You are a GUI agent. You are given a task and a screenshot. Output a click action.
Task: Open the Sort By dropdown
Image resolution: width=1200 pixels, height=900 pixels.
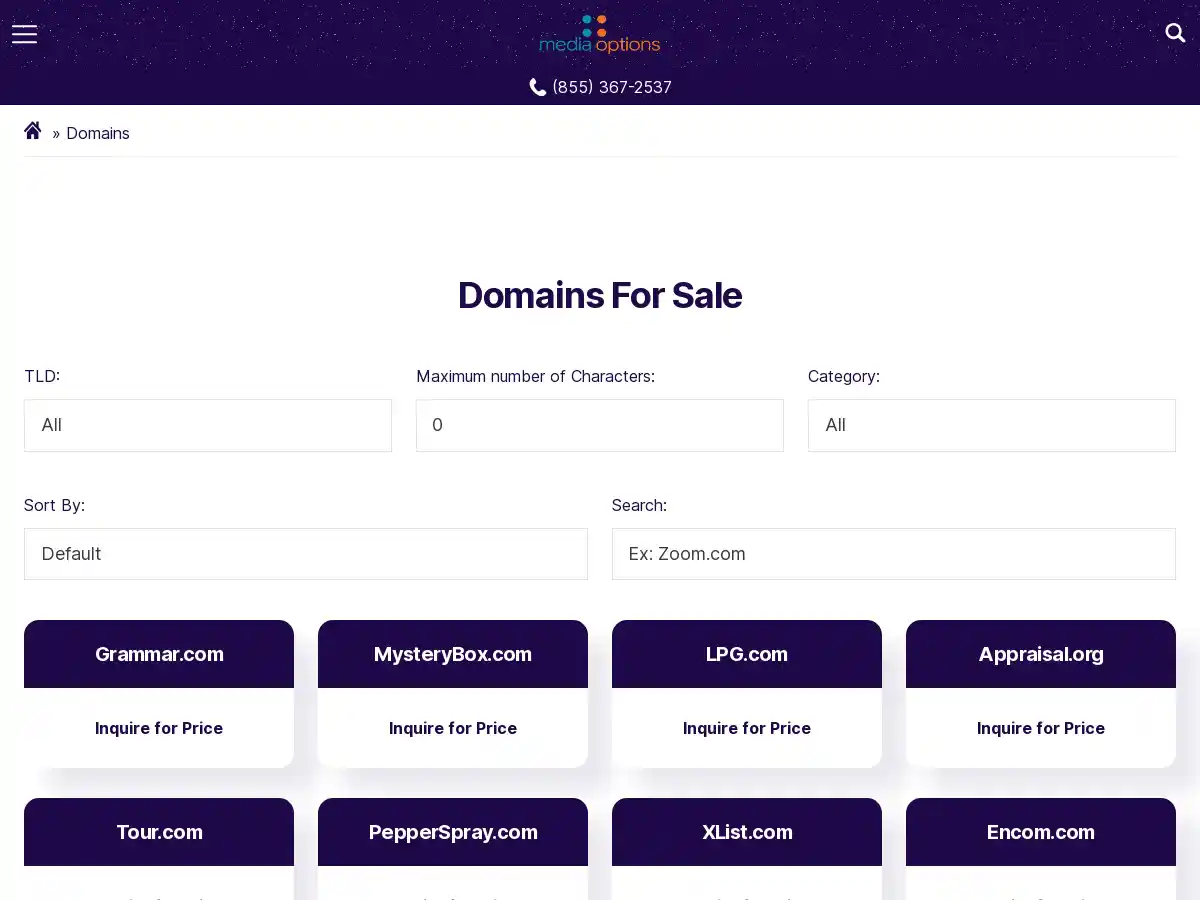tap(305, 554)
